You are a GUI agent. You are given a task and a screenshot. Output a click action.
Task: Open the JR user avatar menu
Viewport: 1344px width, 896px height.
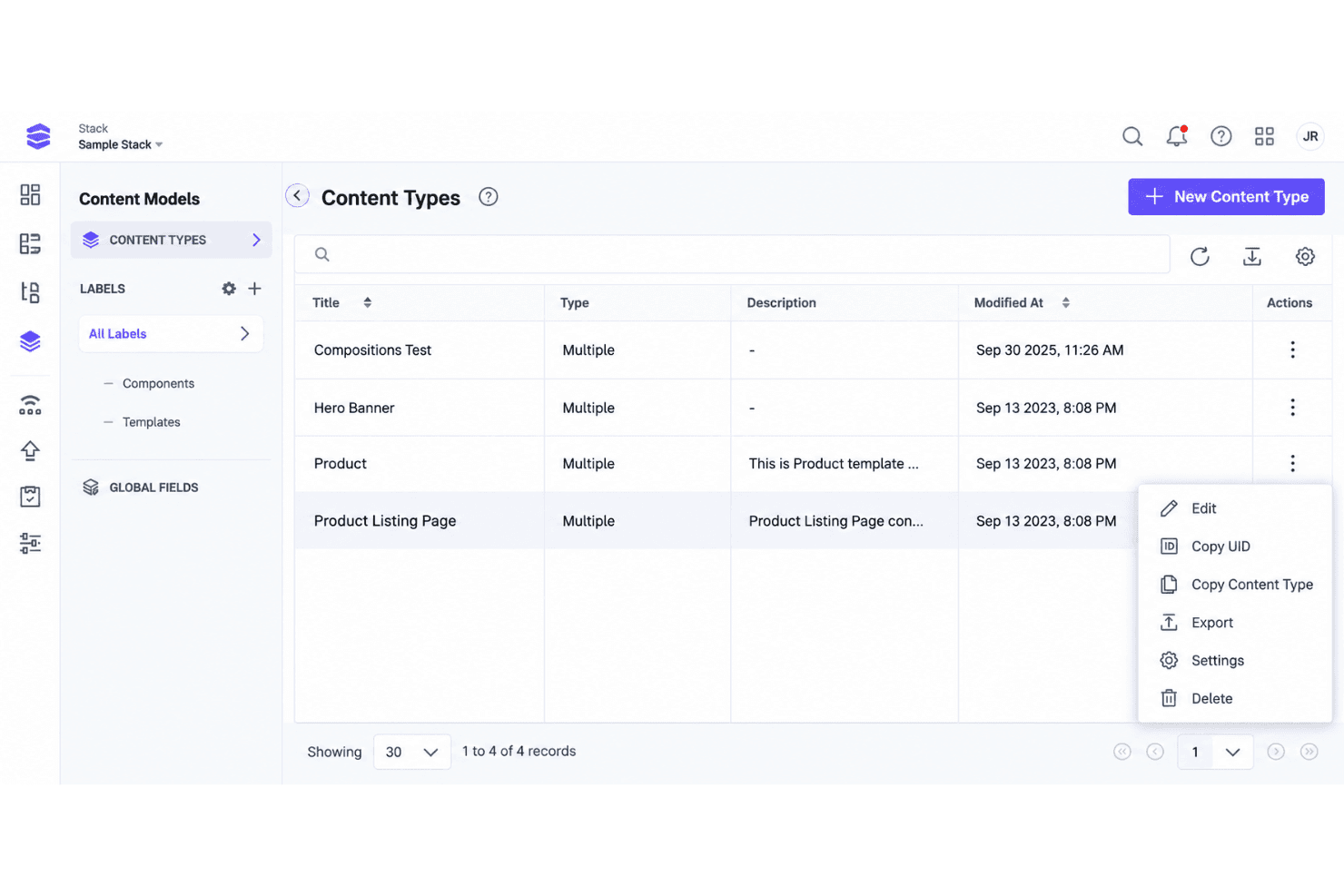(x=1310, y=136)
